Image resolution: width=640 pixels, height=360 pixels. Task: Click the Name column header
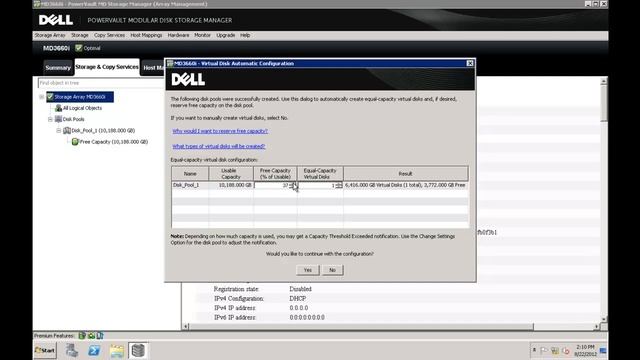tap(190, 173)
